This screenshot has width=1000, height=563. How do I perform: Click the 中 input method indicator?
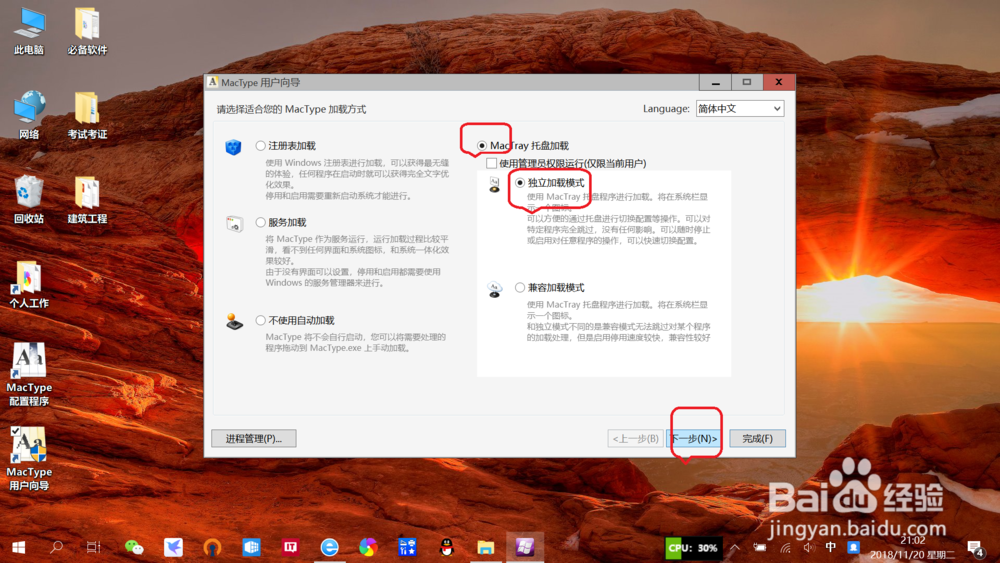[830, 546]
